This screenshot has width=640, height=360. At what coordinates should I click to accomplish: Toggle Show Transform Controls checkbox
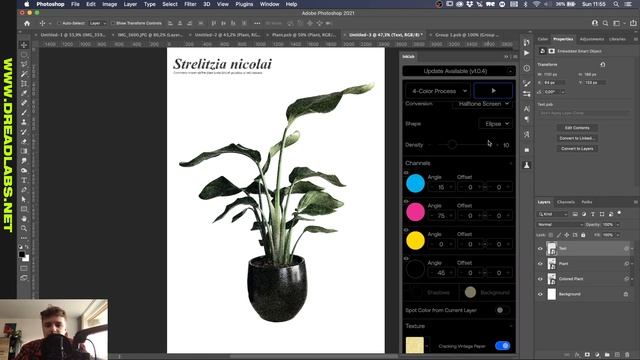113,23
